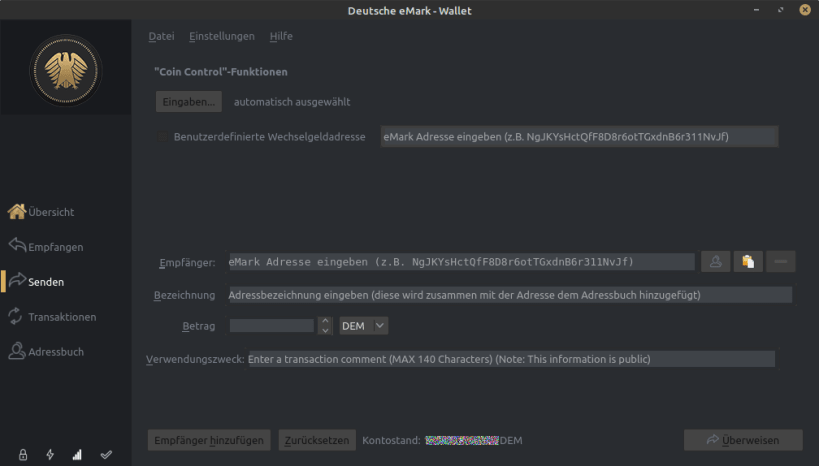
Task: Click the Eingaben... coin control button
Action: (x=189, y=102)
